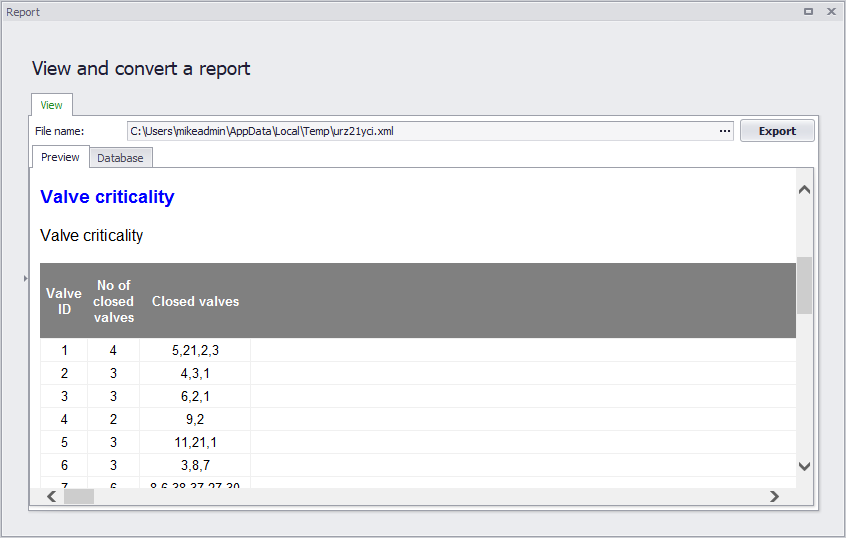Viewport: 846px width, 538px height.
Task: Click the Export button
Action: point(777,131)
